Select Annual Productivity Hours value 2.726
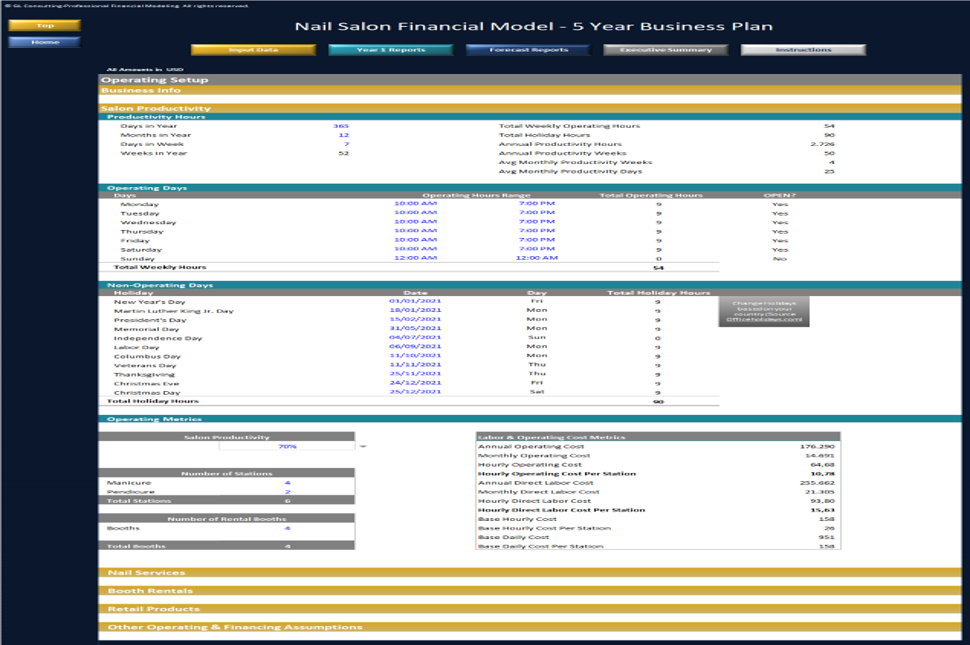 tap(823, 144)
